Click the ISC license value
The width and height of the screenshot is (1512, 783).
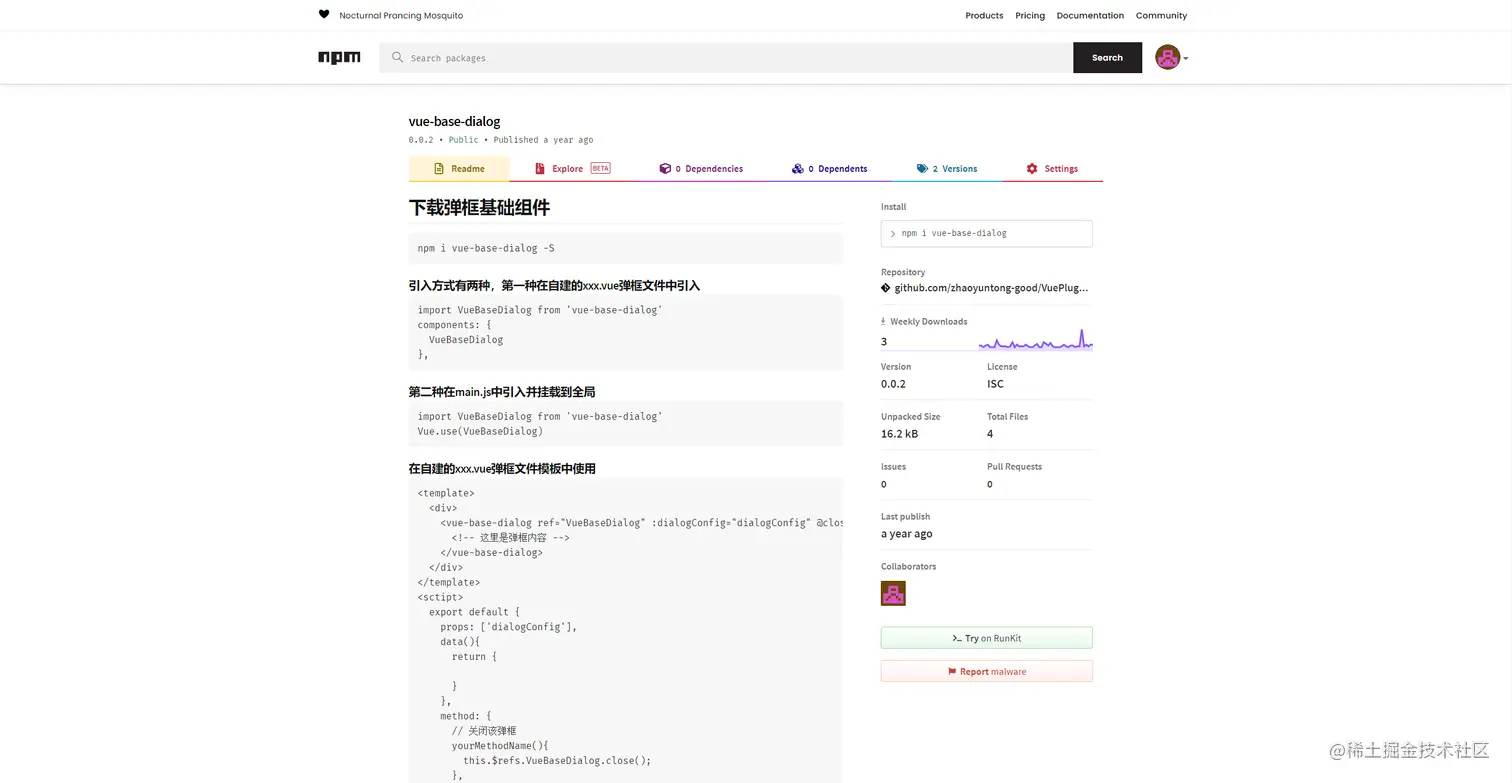click(995, 384)
